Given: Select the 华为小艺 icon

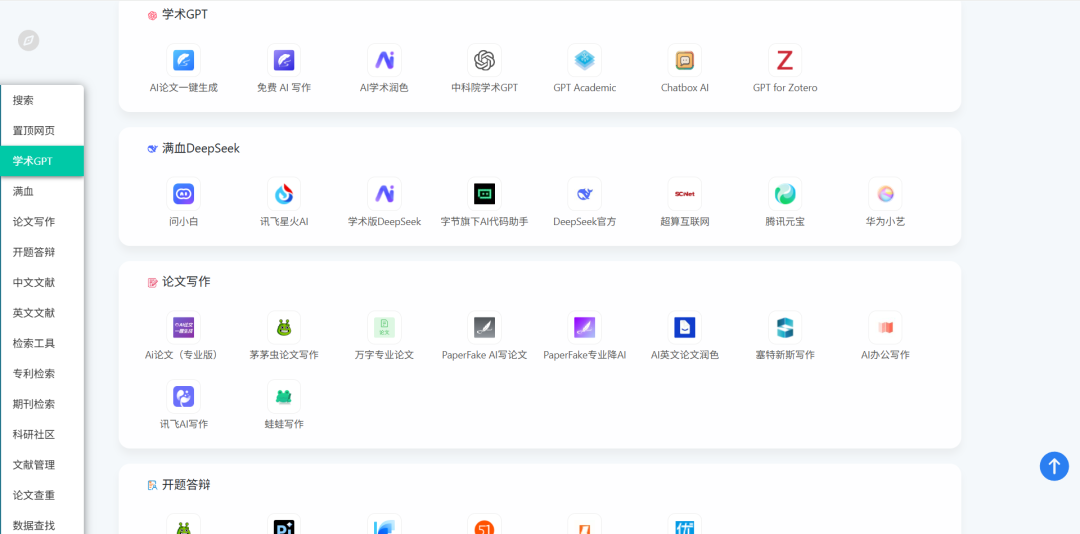Looking at the screenshot, I should pos(885,194).
